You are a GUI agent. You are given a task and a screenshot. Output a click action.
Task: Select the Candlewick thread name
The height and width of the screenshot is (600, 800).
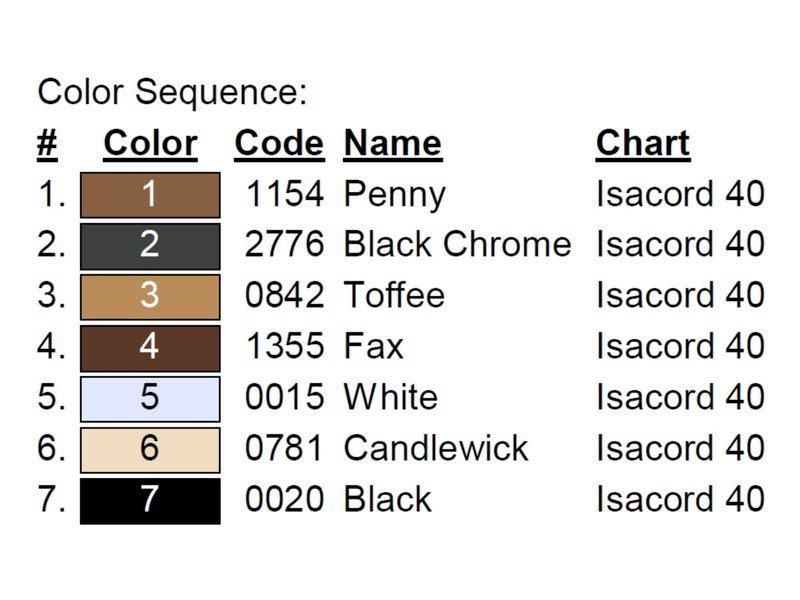click(436, 448)
